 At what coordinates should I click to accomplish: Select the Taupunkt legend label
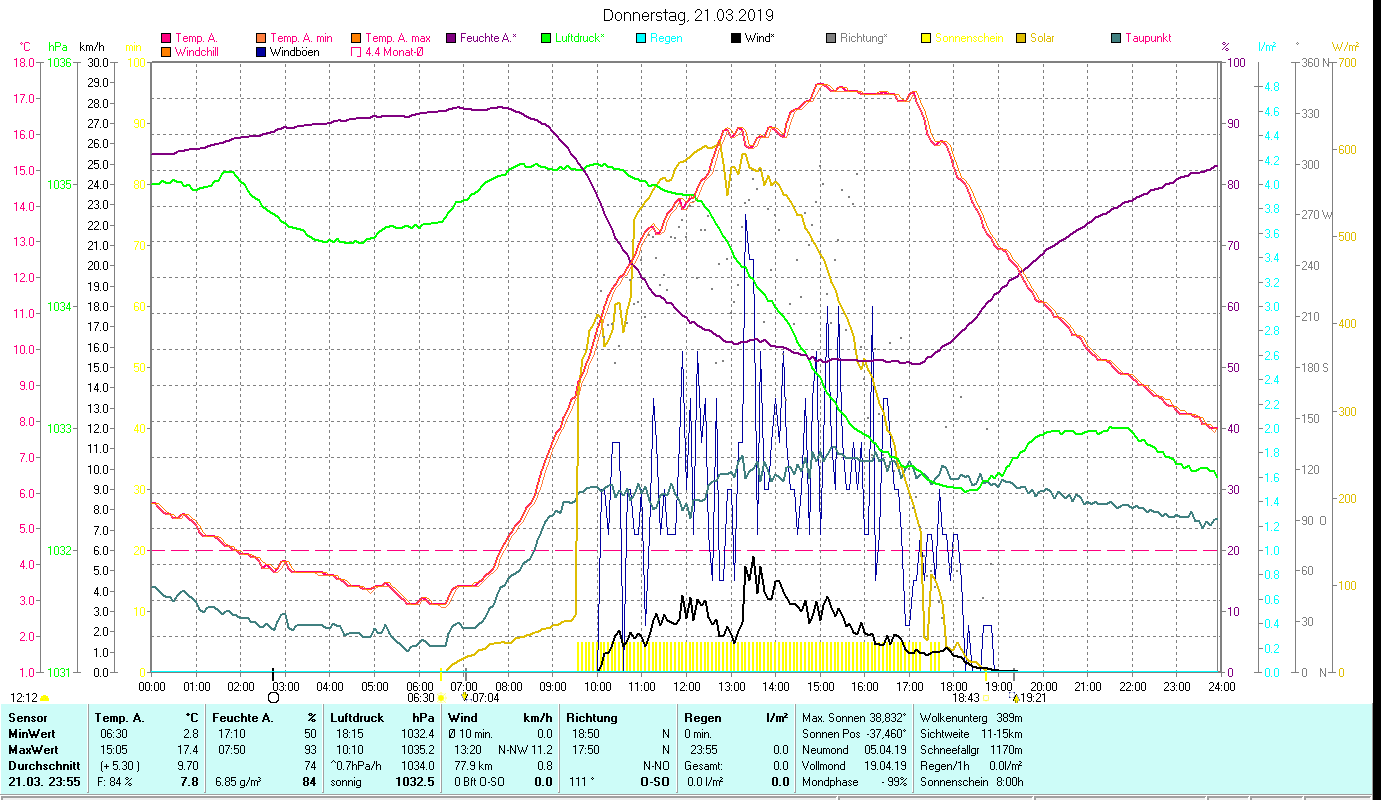point(1148,38)
